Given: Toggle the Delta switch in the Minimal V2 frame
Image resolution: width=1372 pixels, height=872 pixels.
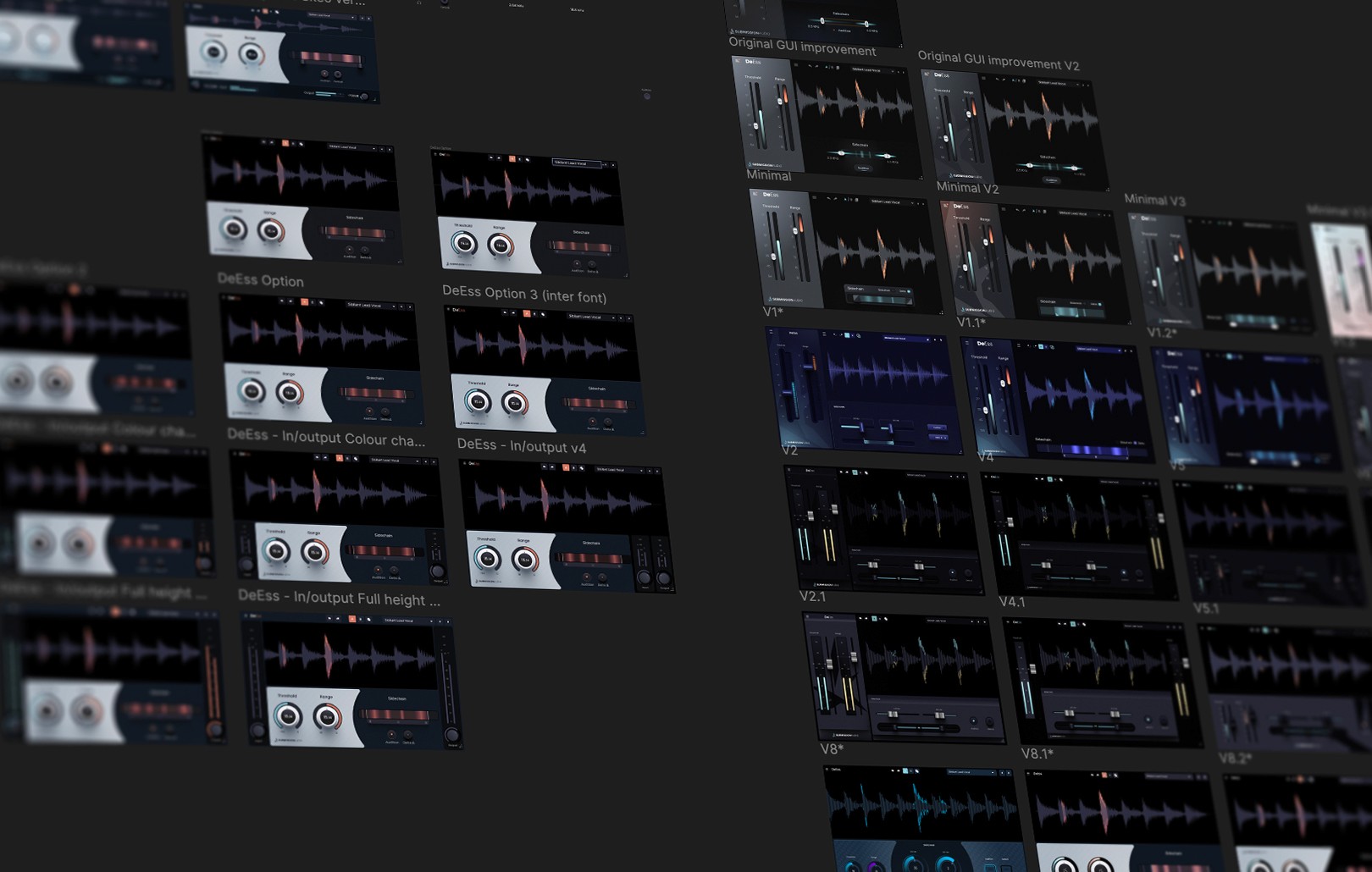Looking at the screenshot, I should click(x=1099, y=304).
